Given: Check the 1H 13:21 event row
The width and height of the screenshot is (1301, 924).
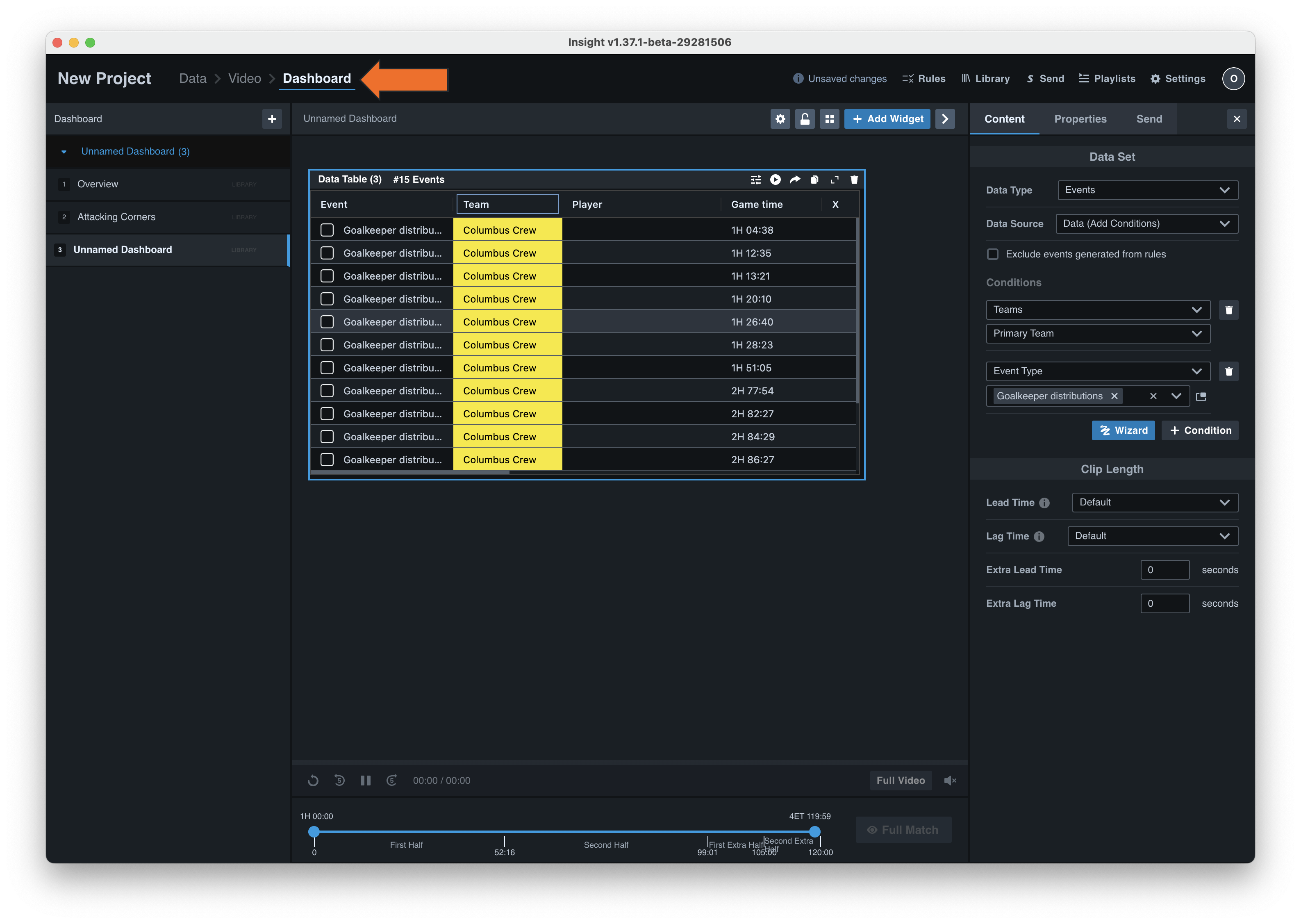Looking at the screenshot, I should pyautogui.click(x=327, y=276).
